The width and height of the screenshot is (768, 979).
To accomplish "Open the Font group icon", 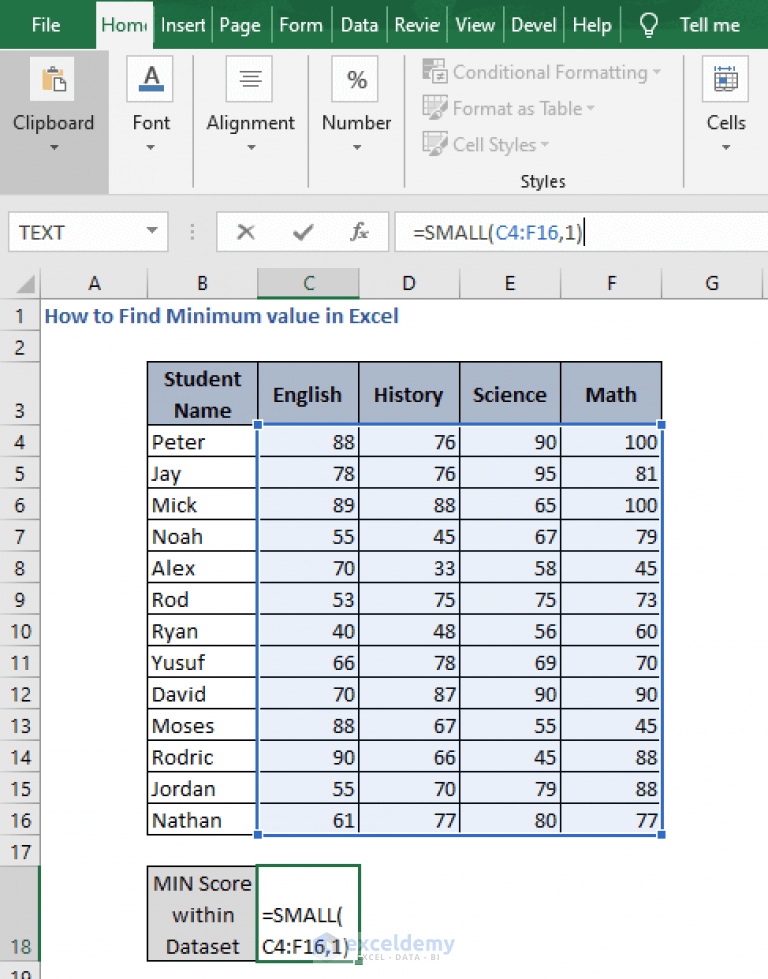I will click(x=150, y=79).
